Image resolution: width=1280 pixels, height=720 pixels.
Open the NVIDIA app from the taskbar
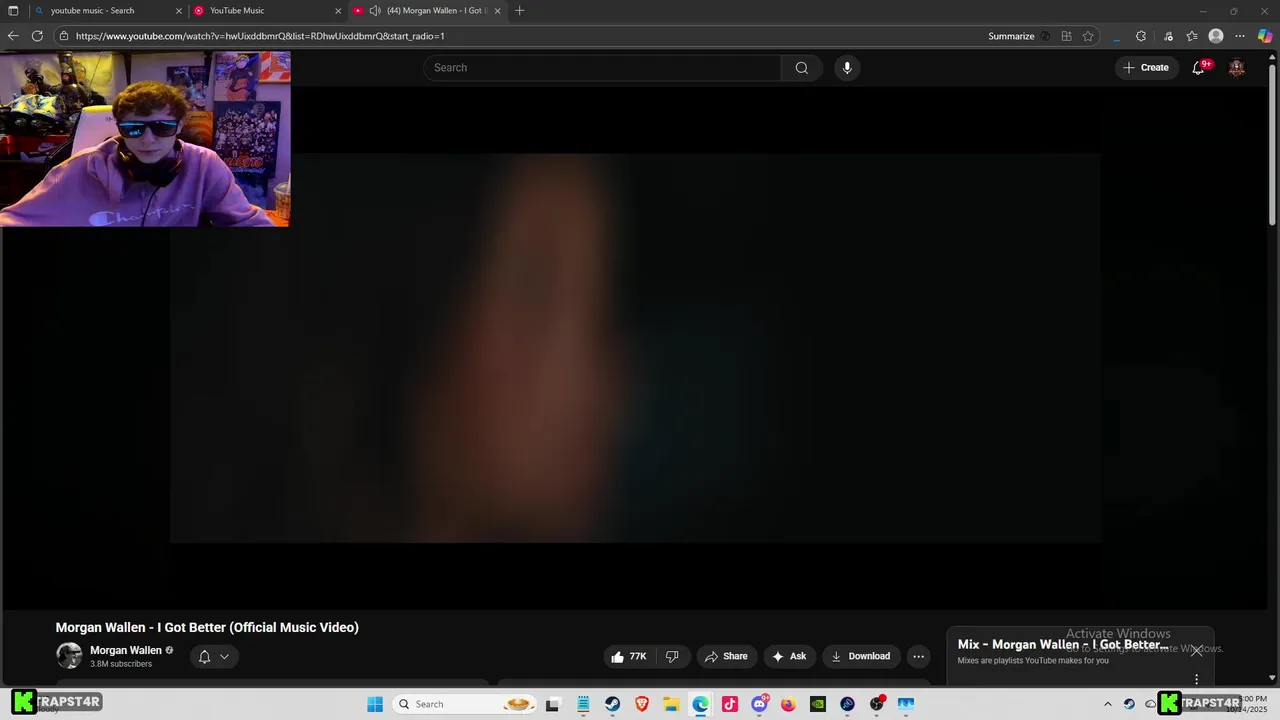pyautogui.click(x=818, y=704)
